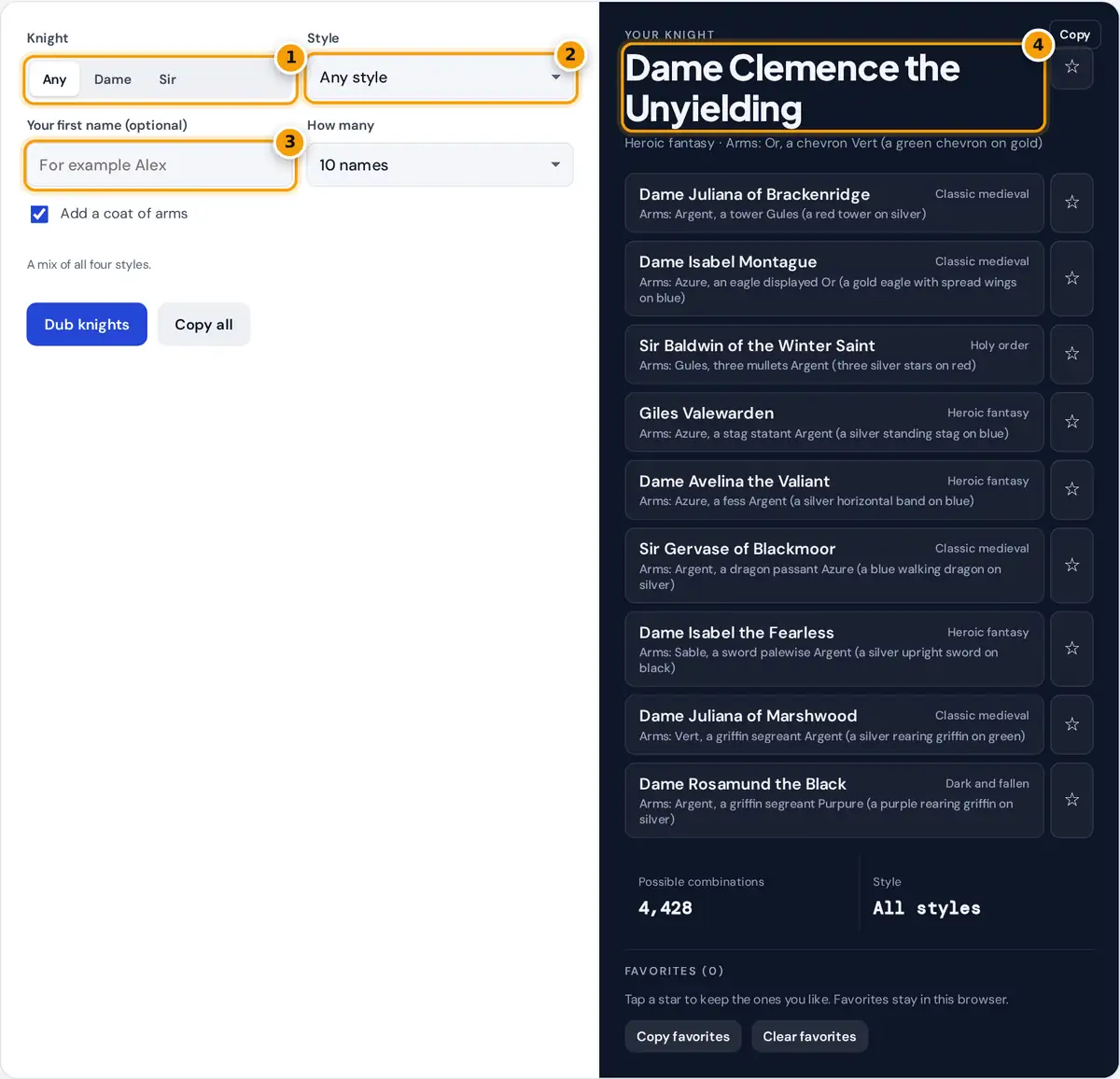Click the first name input field
This screenshot has height=1079, width=1120.
click(x=160, y=165)
